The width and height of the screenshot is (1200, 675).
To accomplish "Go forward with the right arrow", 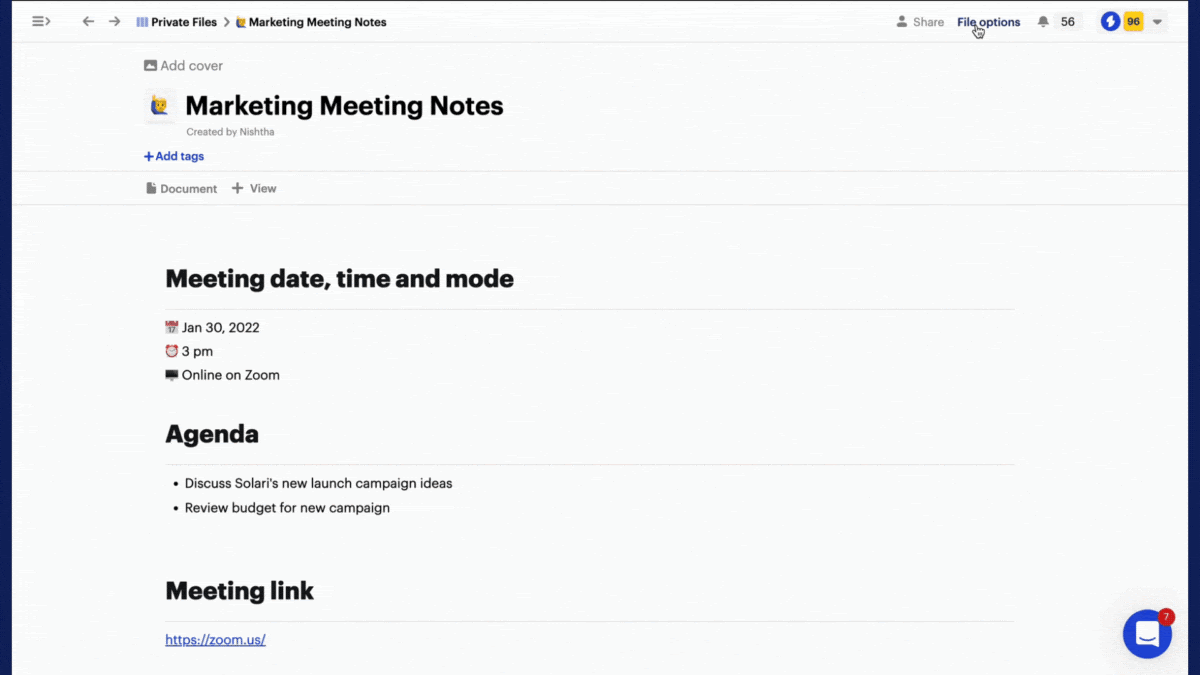I will (x=114, y=21).
